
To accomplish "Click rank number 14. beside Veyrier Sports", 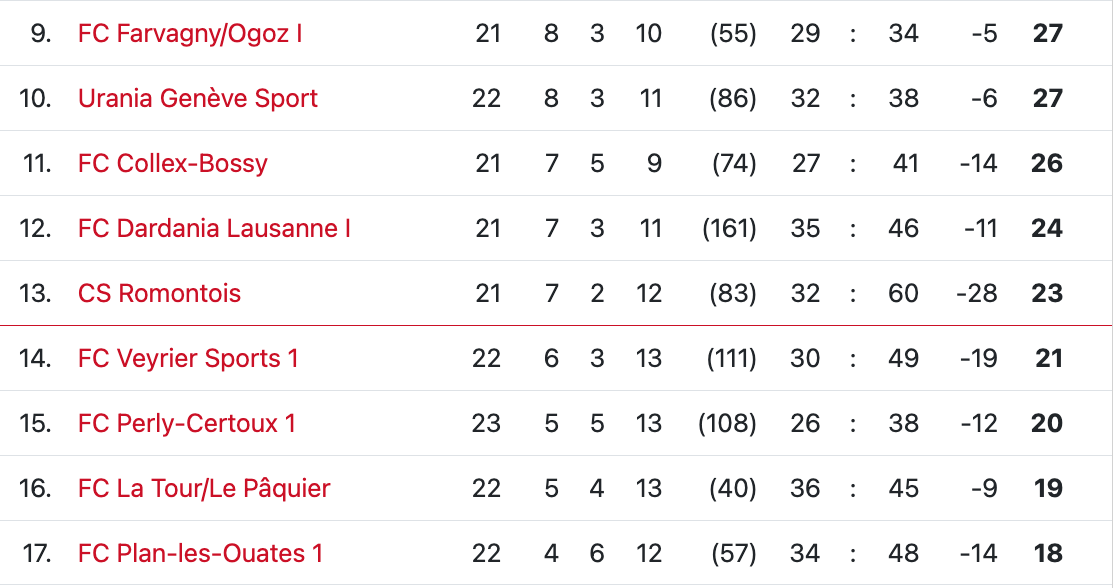I will [x=35, y=359].
